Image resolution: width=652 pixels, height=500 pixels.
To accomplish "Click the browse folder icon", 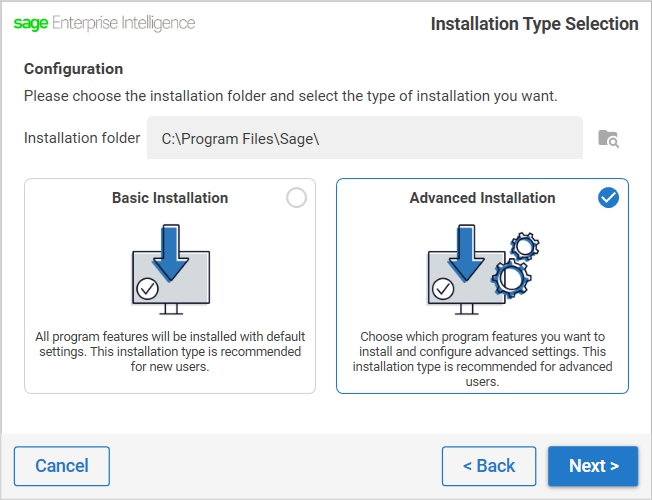I will click(x=608, y=139).
